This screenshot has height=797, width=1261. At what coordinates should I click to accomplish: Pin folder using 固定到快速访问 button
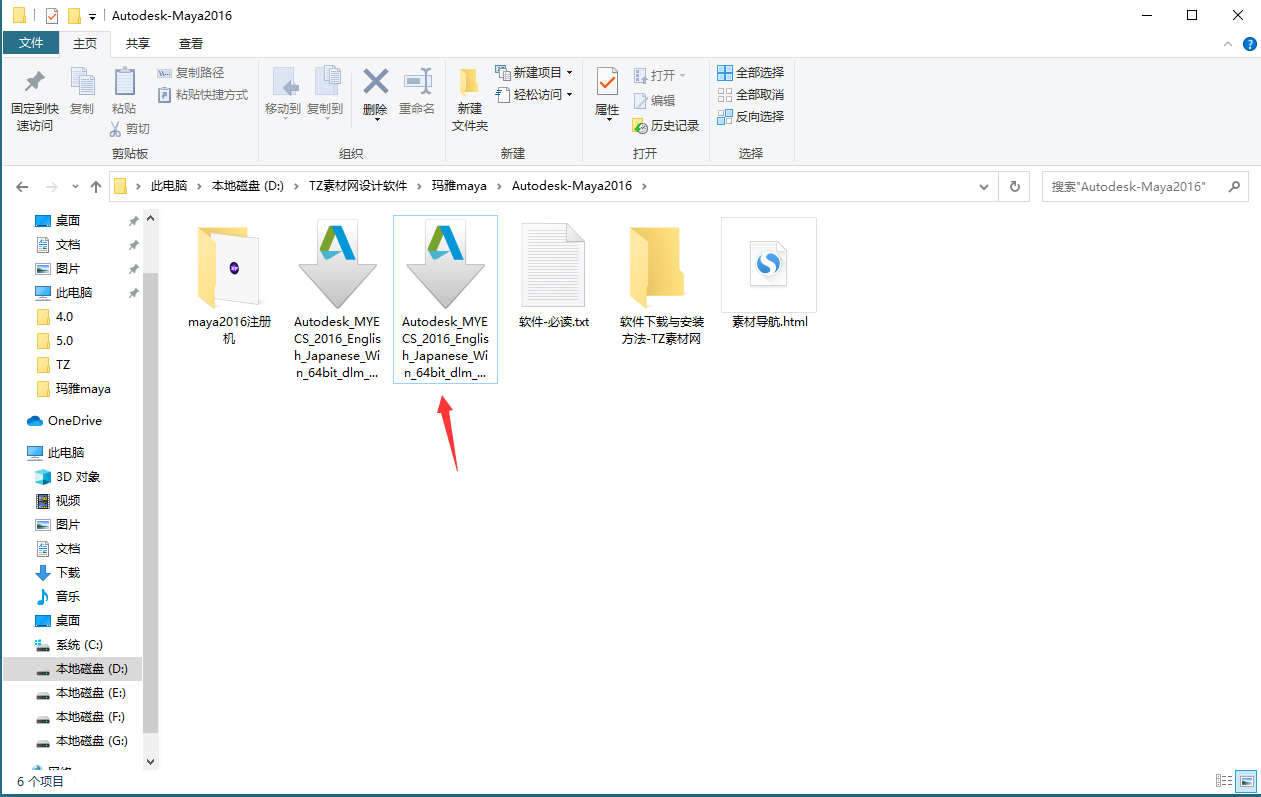pyautogui.click(x=35, y=100)
